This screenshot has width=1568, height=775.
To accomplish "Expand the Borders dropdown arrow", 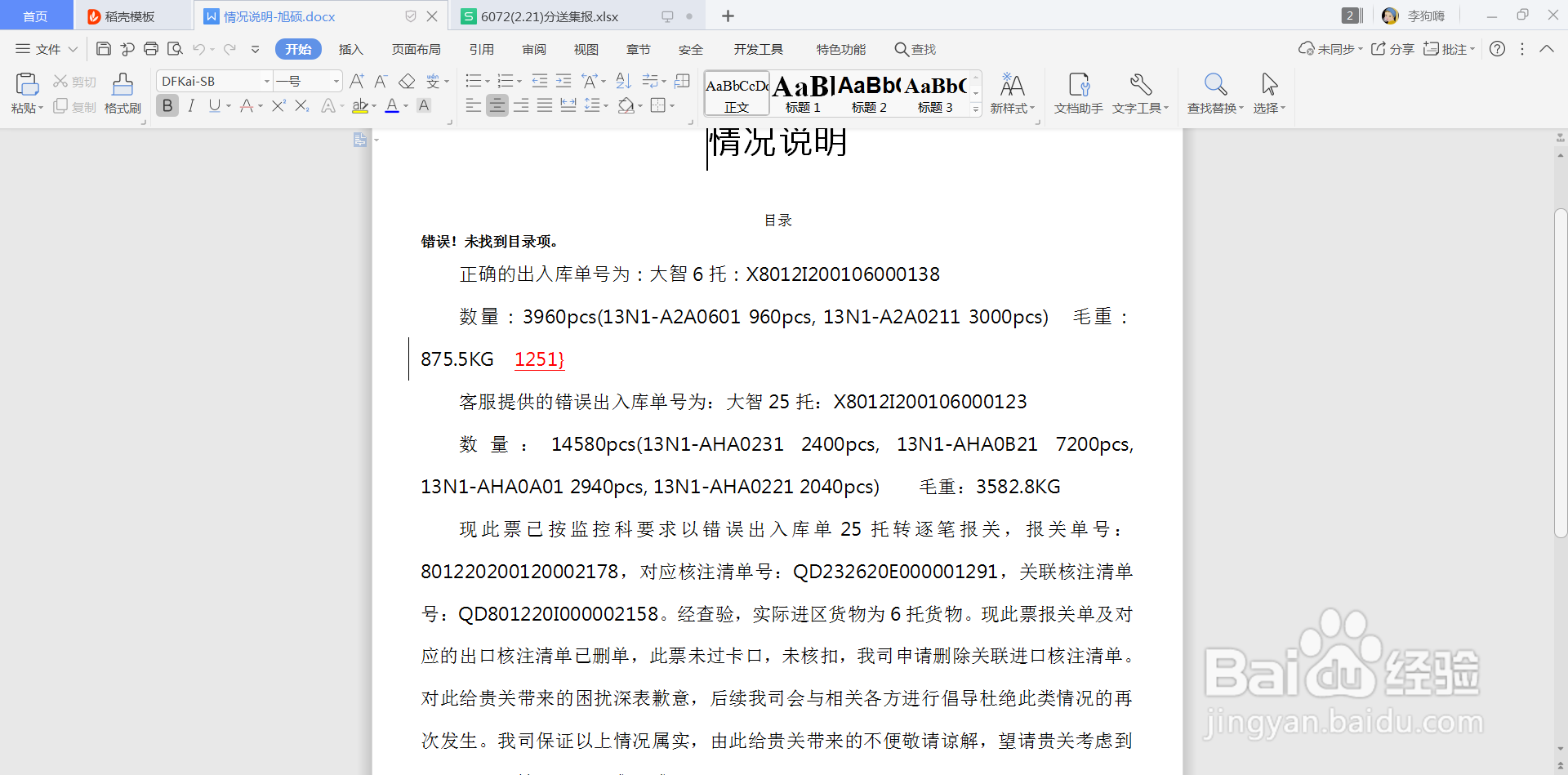I will click(x=672, y=105).
